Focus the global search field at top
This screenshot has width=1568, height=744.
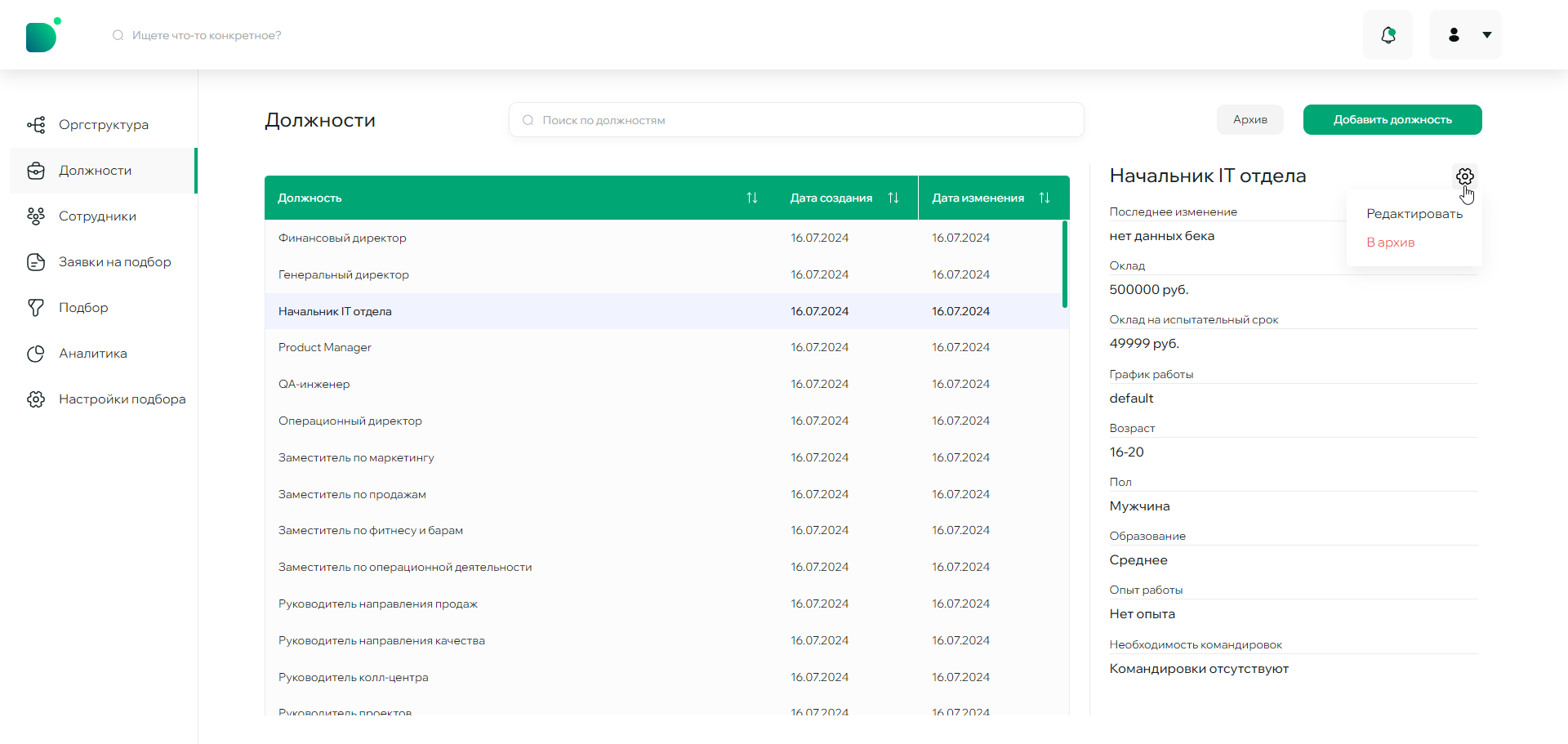207,35
